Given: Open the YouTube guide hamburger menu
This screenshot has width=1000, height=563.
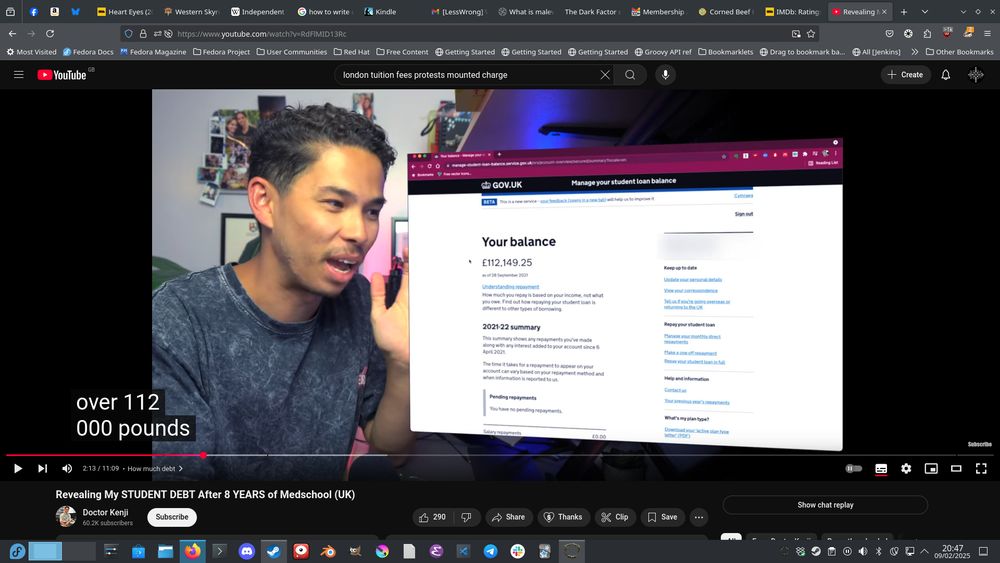Looking at the screenshot, I should 18,75.
